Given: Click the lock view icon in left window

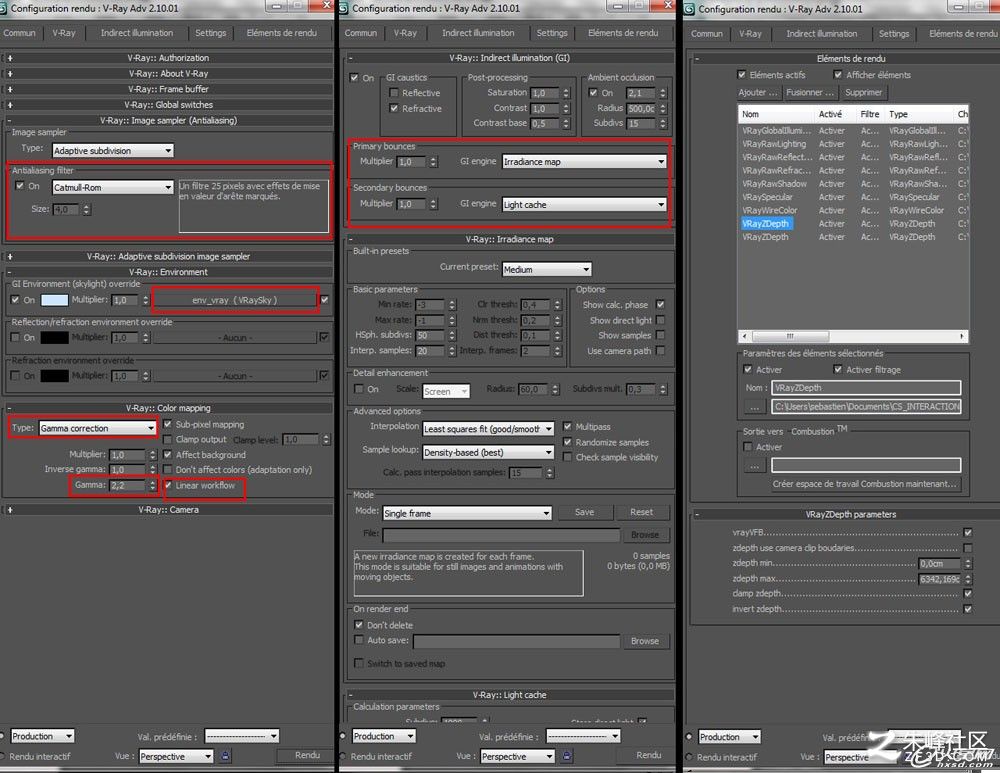Looking at the screenshot, I should [225, 756].
